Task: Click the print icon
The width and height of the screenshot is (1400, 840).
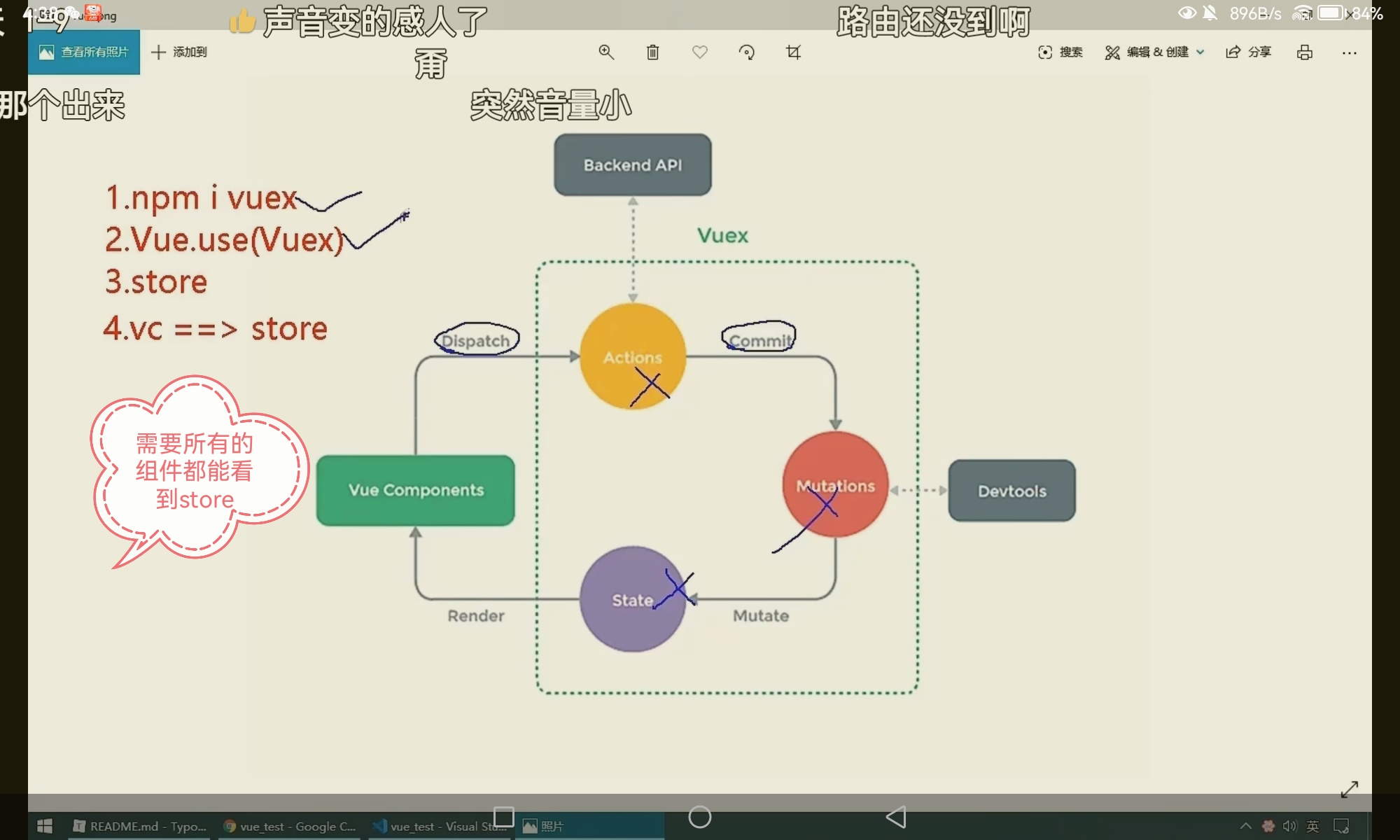Action: coord(1304,52)
